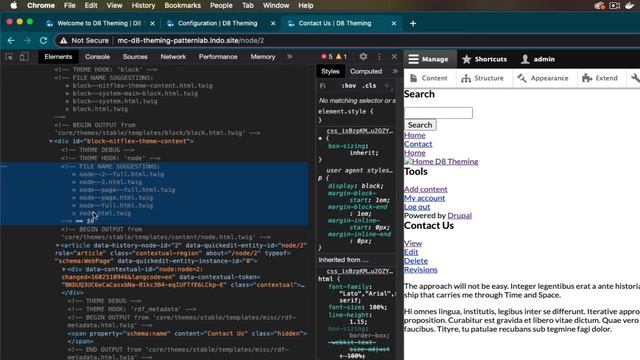Open the Appearance admin menu
The image size is (640, 360).
543,78
